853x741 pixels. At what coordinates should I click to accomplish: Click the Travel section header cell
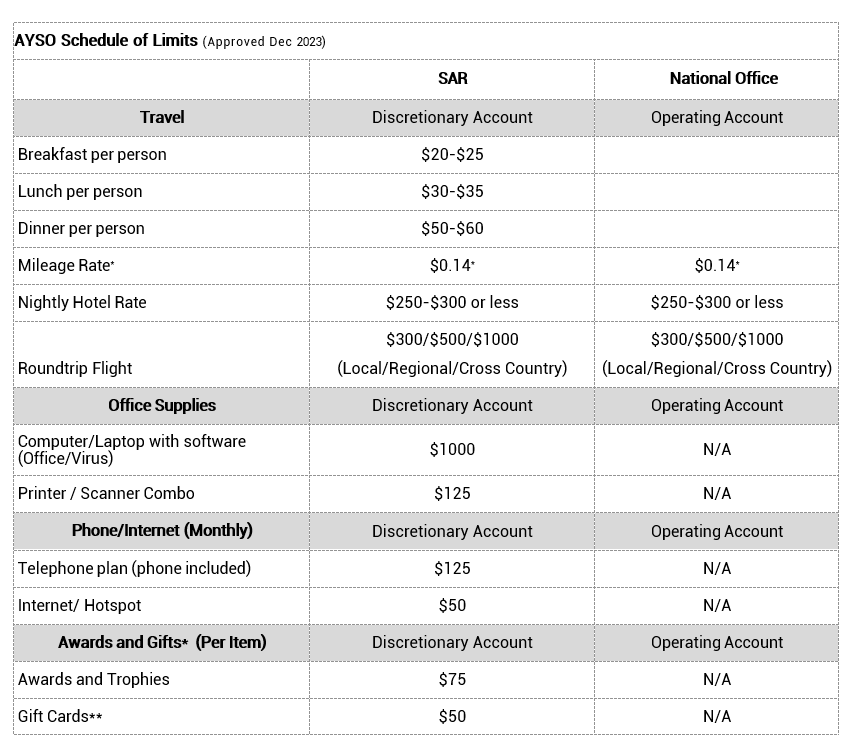162,117
